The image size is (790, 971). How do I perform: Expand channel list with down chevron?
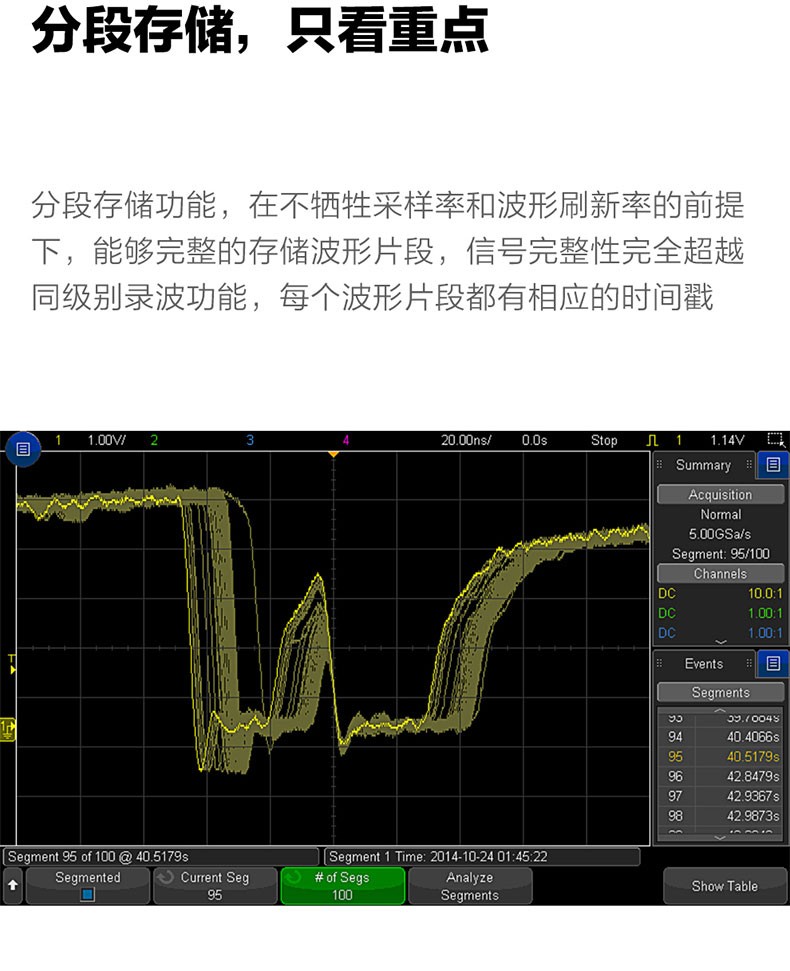coord(720,643)
